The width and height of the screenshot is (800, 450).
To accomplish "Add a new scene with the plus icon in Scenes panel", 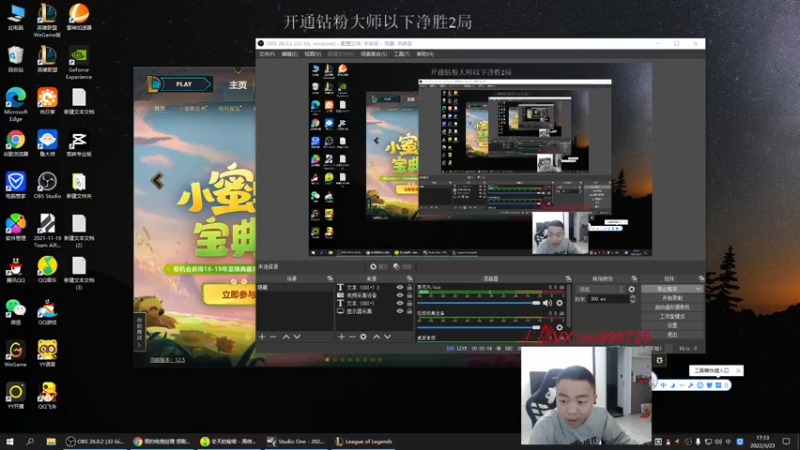I will pyautogui.click(x=262, y=337).
